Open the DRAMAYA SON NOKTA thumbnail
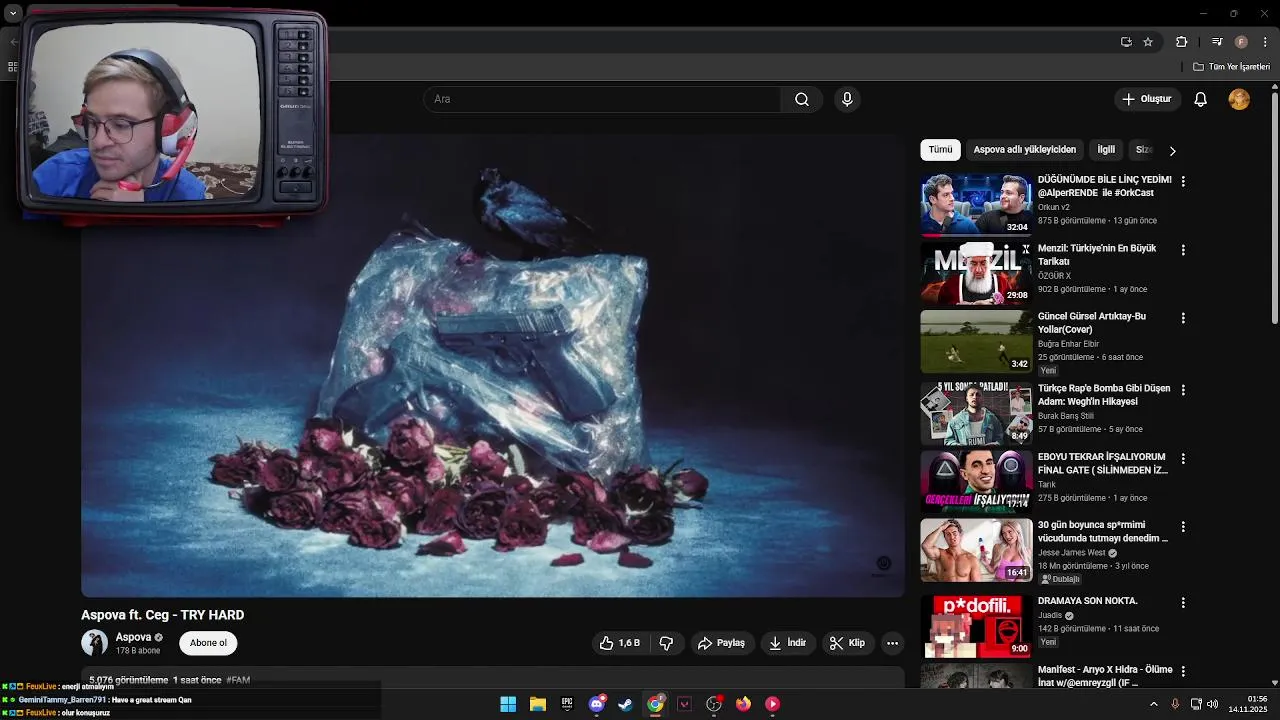 coord(976,626)
